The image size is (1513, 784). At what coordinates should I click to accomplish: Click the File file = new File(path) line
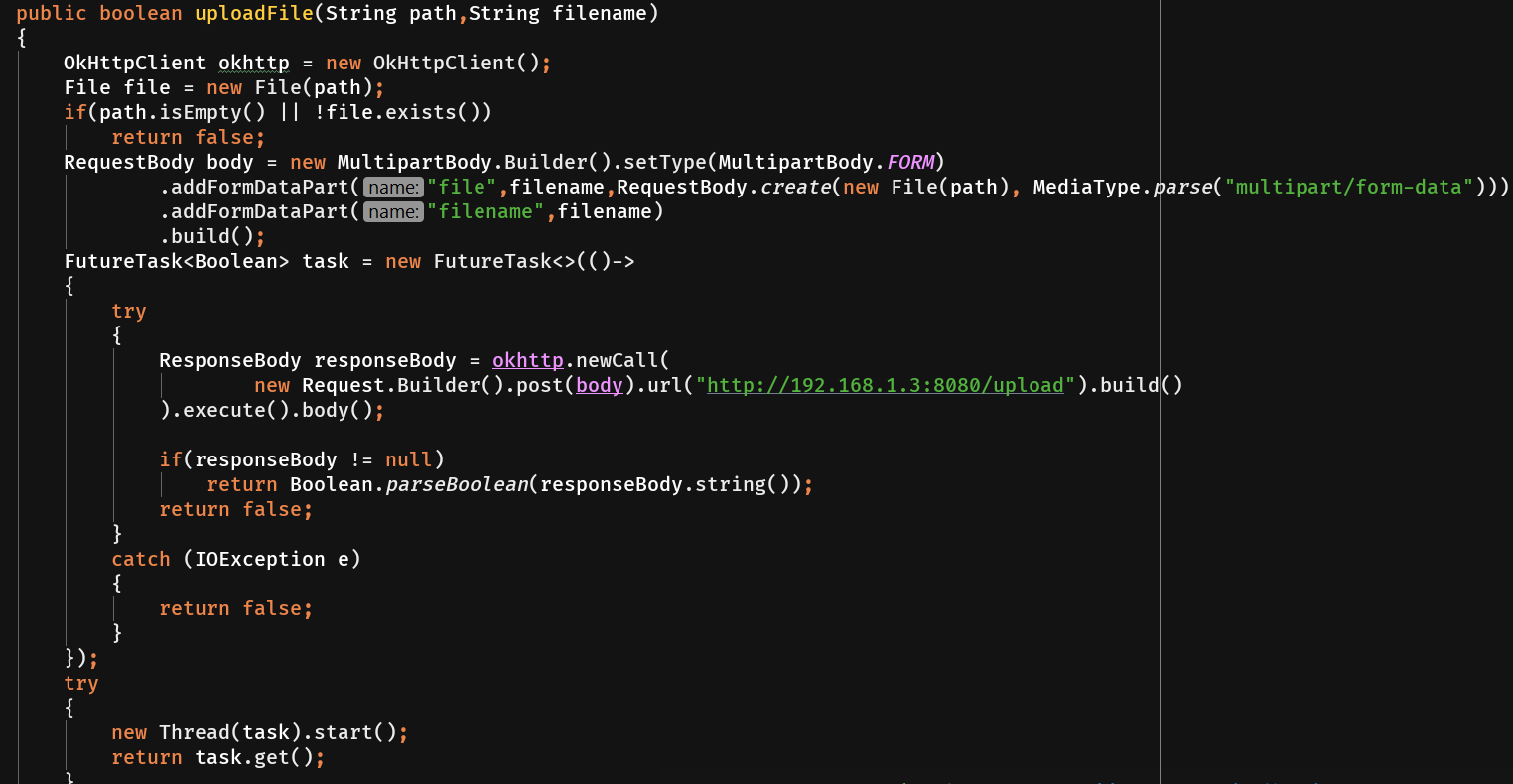pos(224,87)
